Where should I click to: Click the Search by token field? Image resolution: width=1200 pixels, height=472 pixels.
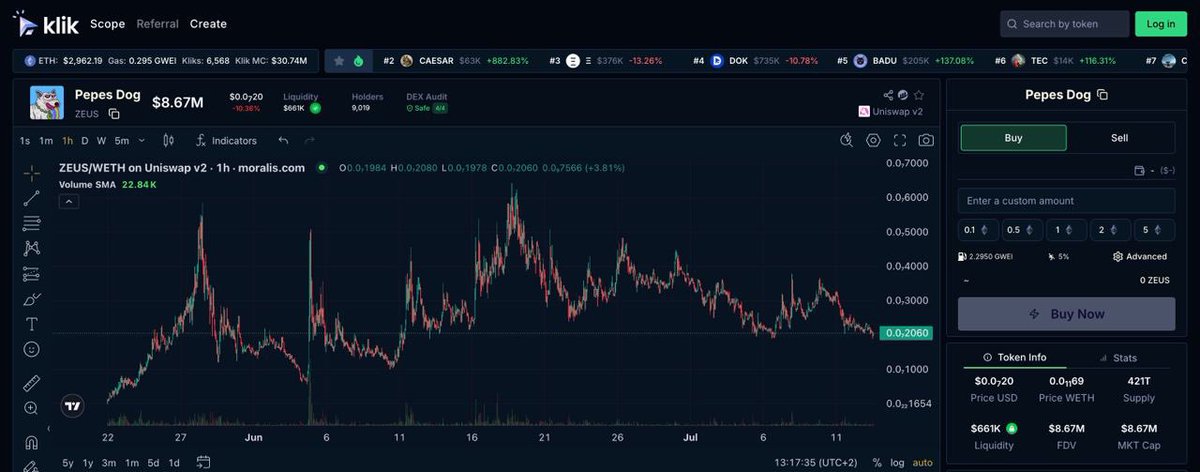click(x=1064, y=24)
